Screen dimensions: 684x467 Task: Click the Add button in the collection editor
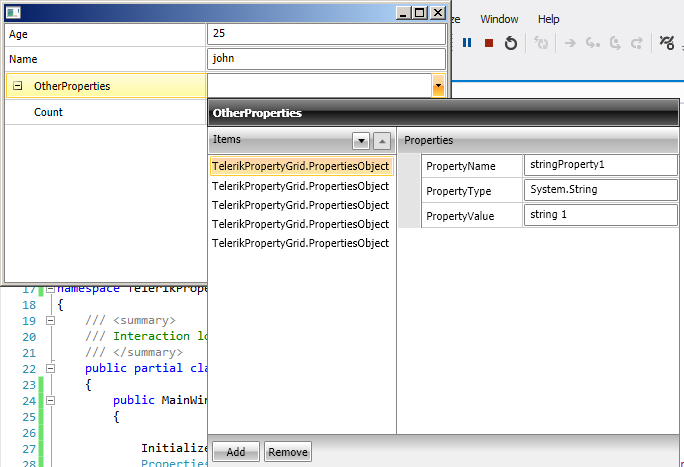[x=236, y=452]
